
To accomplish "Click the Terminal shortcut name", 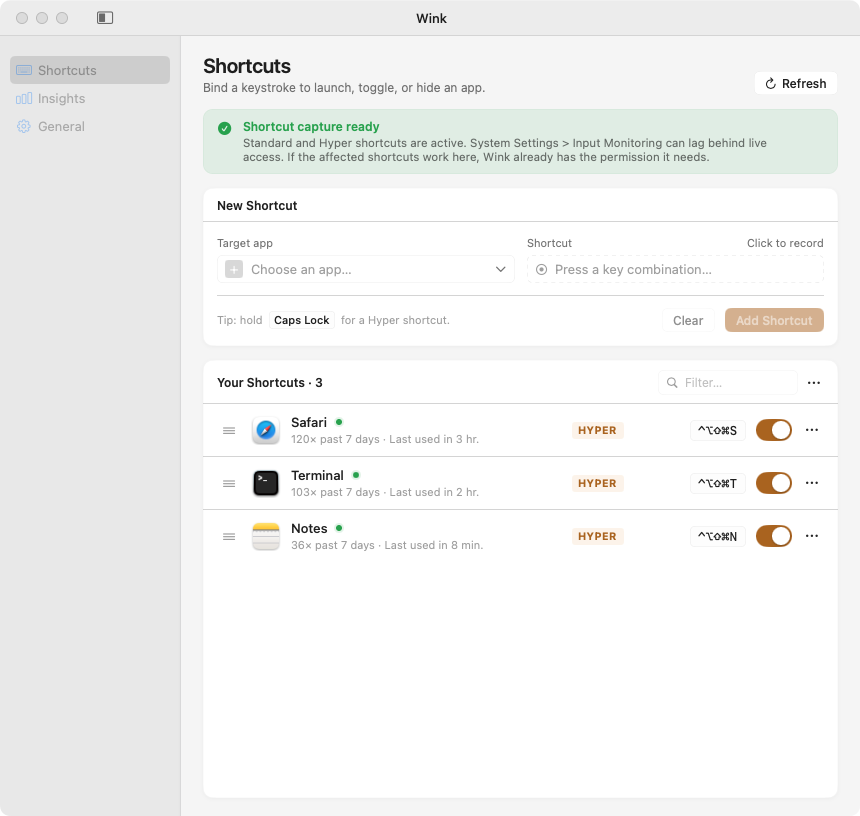I will [317, 475].
